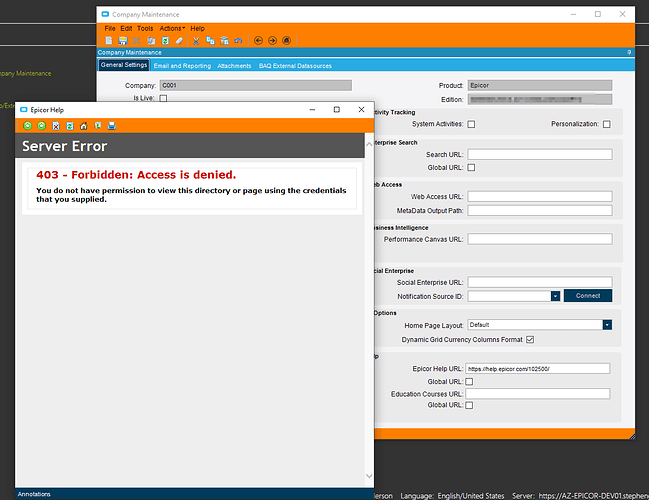This screenshot has height=500, width=649.
Task: Open the File menu
Action: point(110,29)
